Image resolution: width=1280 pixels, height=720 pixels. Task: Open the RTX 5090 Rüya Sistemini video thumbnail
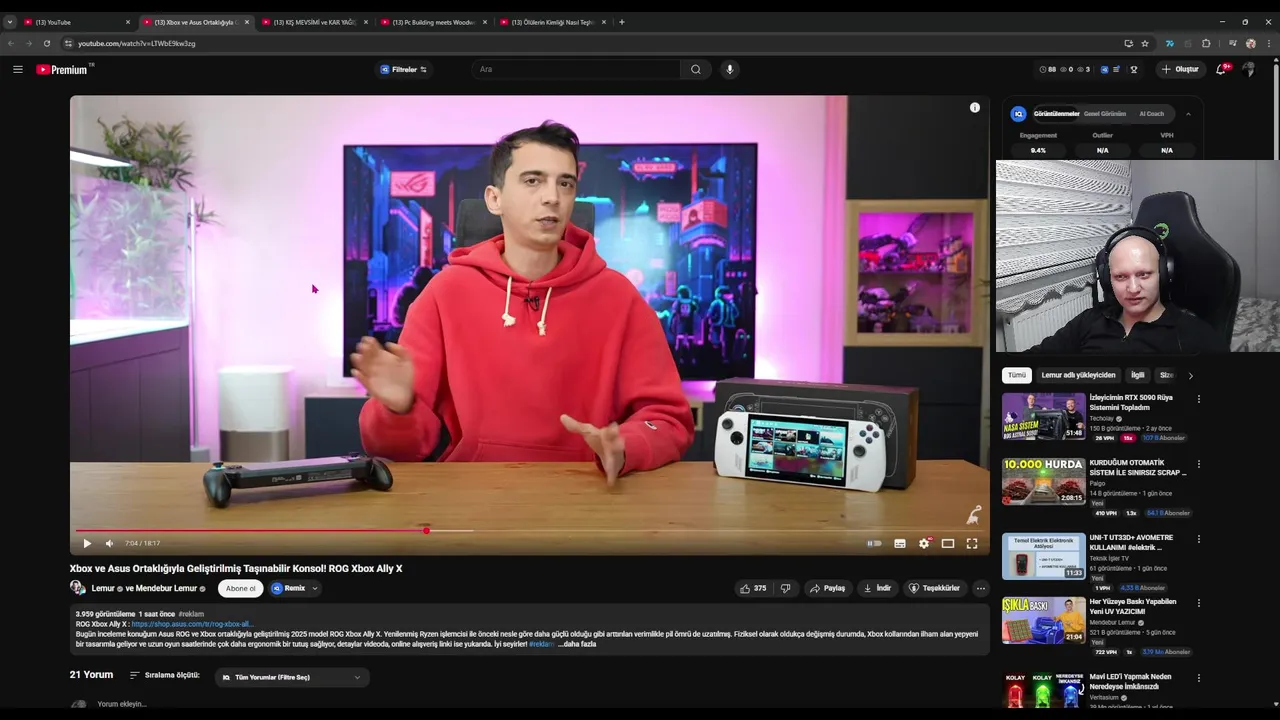click(1044, 416)
